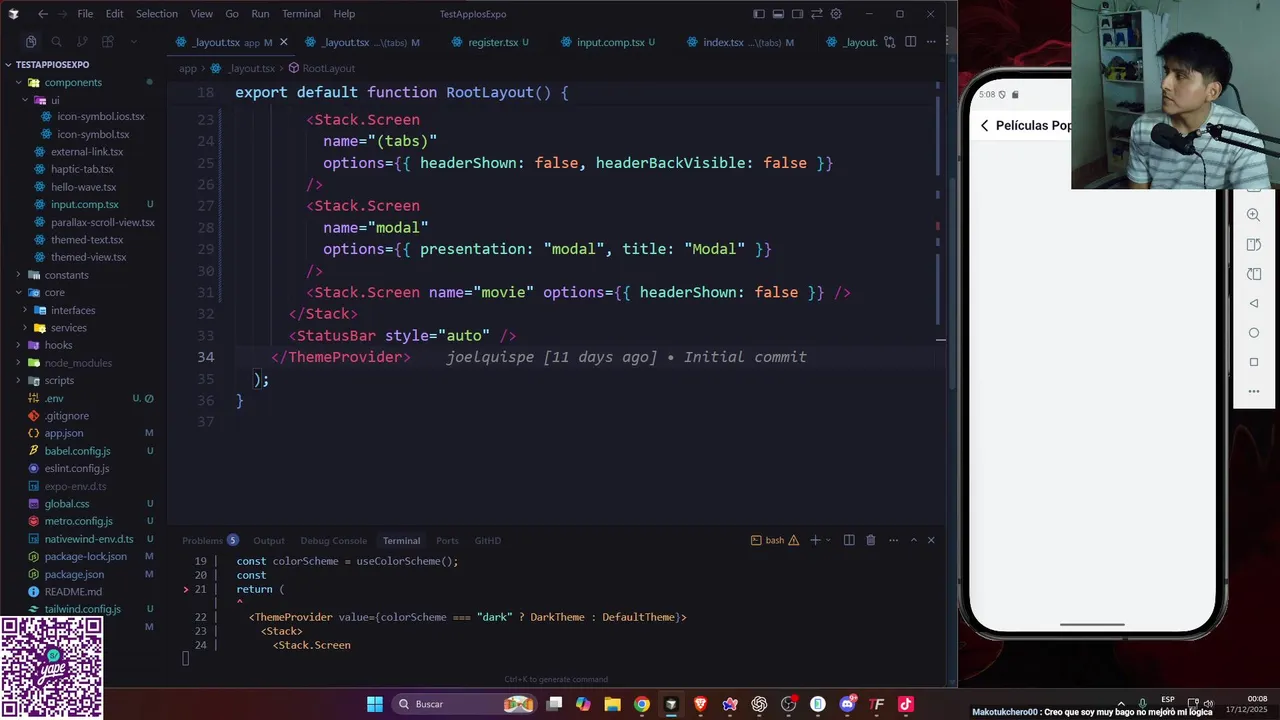Create a new terminal with the plus icon
This screenshot has height=720, width=1280.
click(815, 540)
